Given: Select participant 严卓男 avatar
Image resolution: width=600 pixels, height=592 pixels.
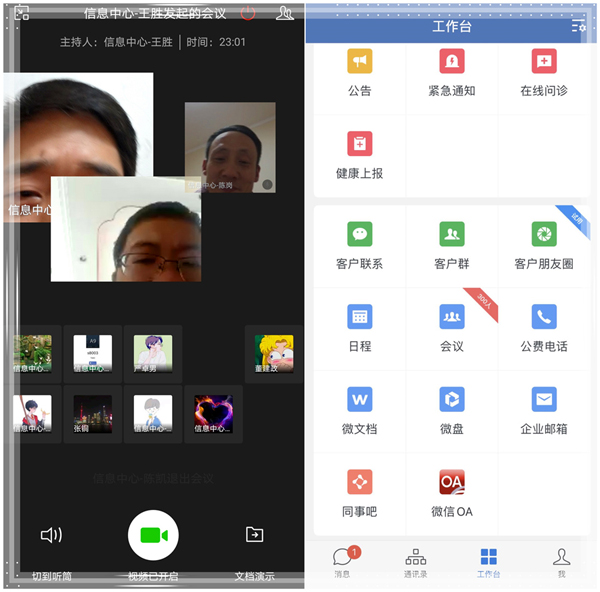Looking at the screenshot, I should 153,354.
